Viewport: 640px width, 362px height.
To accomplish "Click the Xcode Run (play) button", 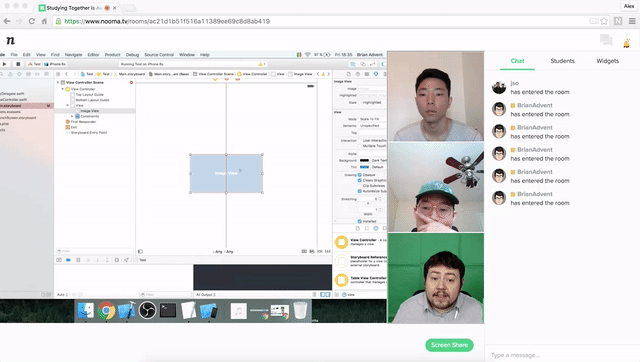I will 4,64.
